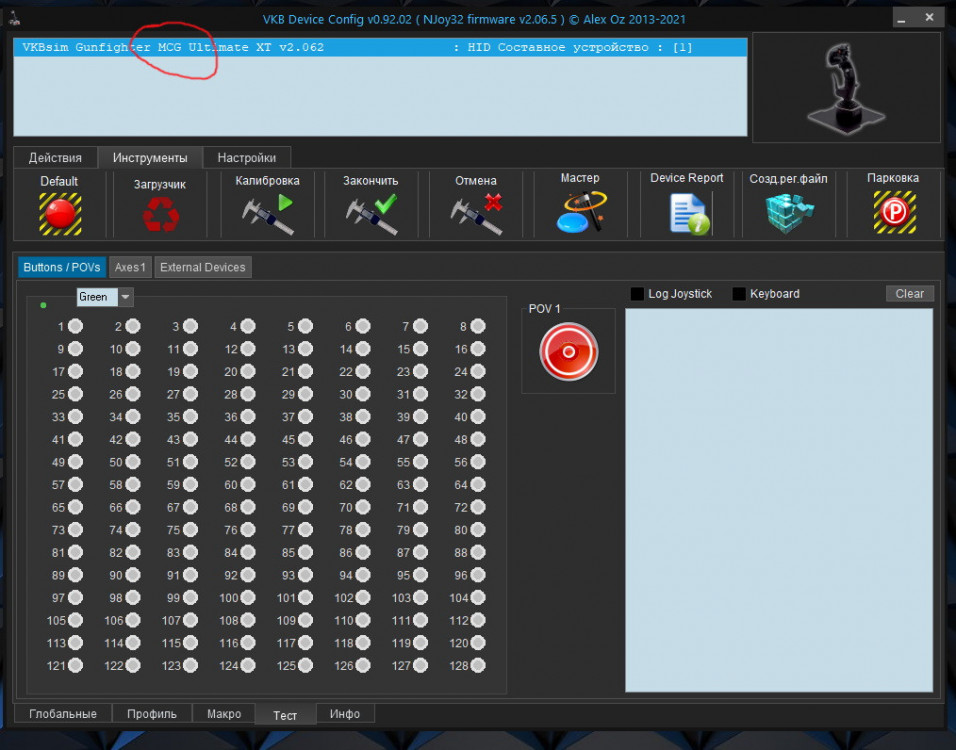Click the red Default reset icon
The width and height of the screenshot is (956, 750).
click(60, 213)
